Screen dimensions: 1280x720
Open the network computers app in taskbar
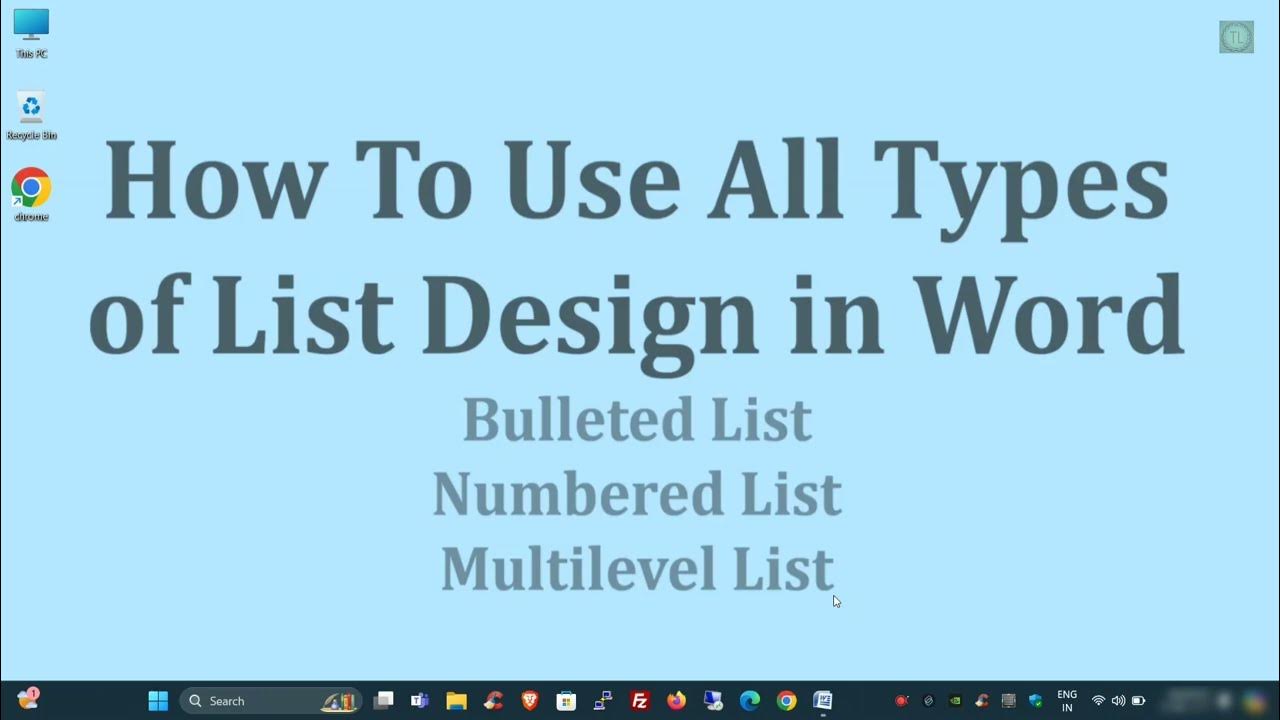pyautogui.click(x=603, y=701)
